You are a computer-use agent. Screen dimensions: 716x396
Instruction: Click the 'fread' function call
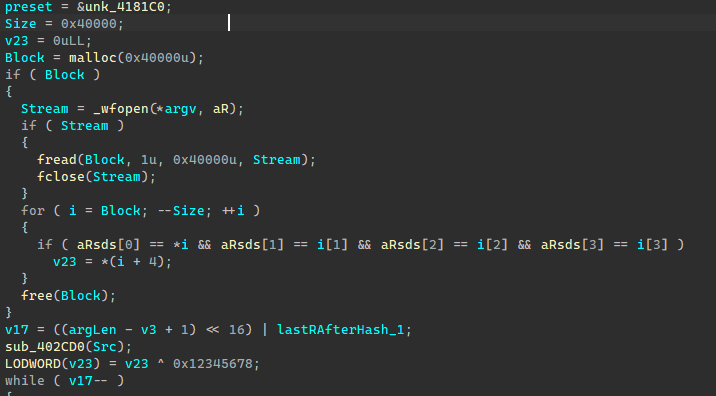click(57, 159)
